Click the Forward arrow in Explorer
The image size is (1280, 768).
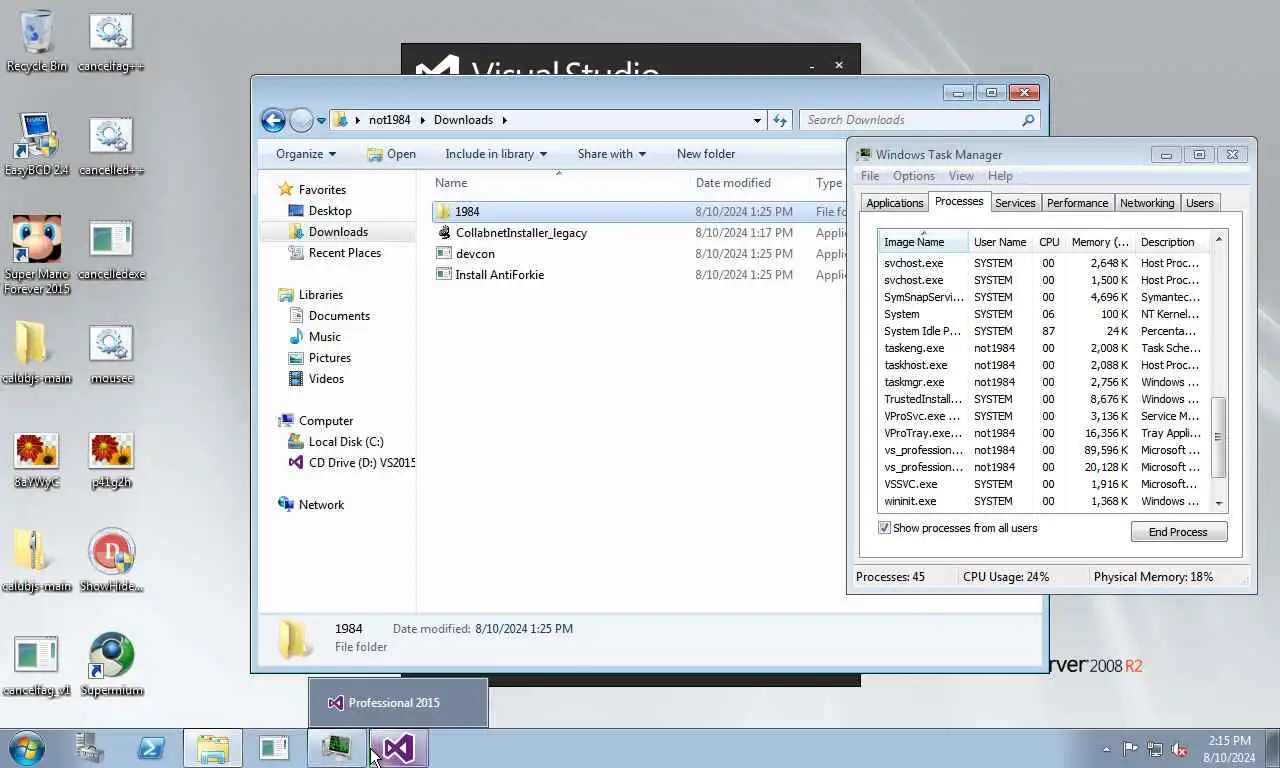tap(301, 120)
